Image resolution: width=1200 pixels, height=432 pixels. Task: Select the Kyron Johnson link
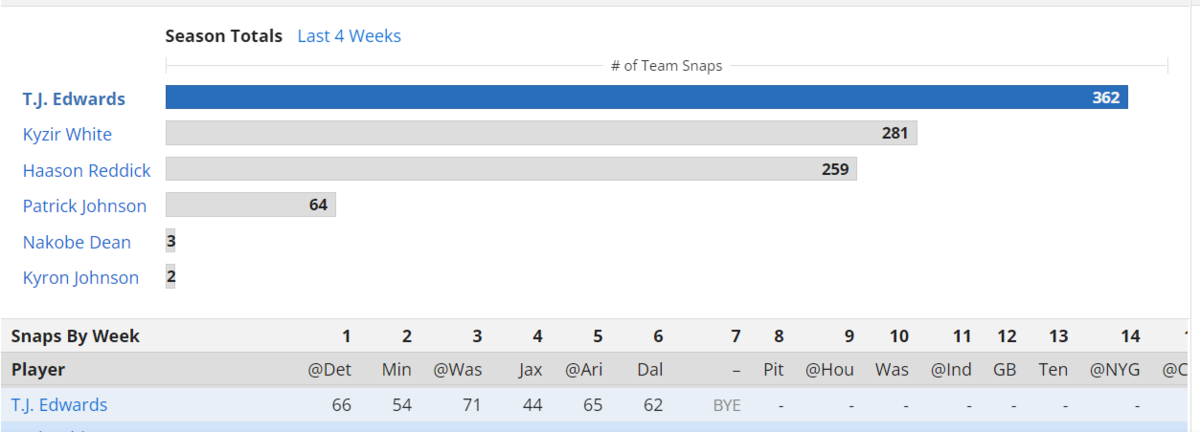(81, 277)
